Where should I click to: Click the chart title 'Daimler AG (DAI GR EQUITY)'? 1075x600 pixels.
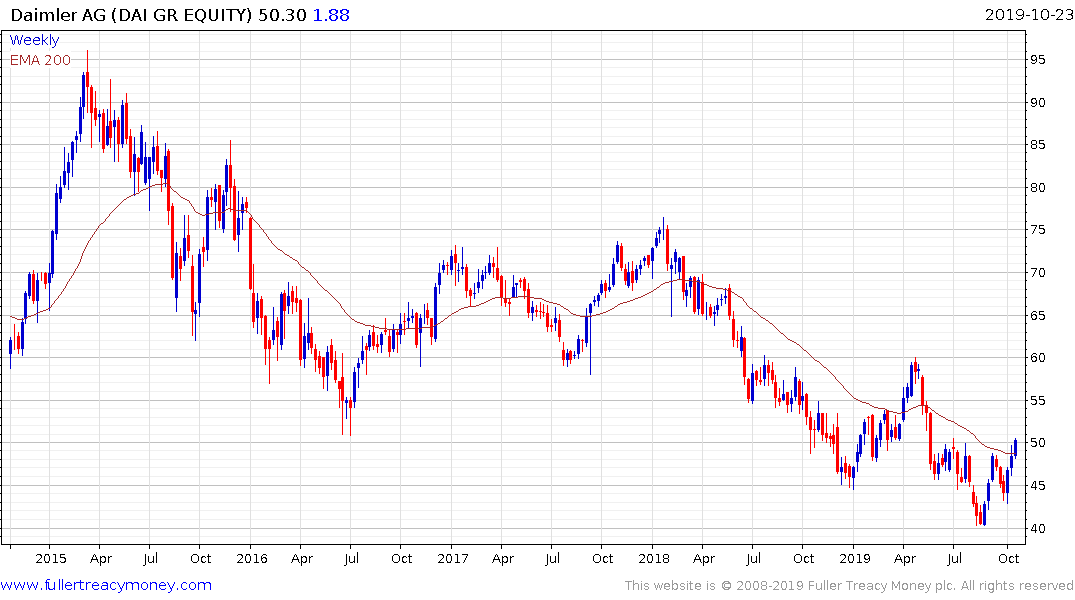pos(132,14)
